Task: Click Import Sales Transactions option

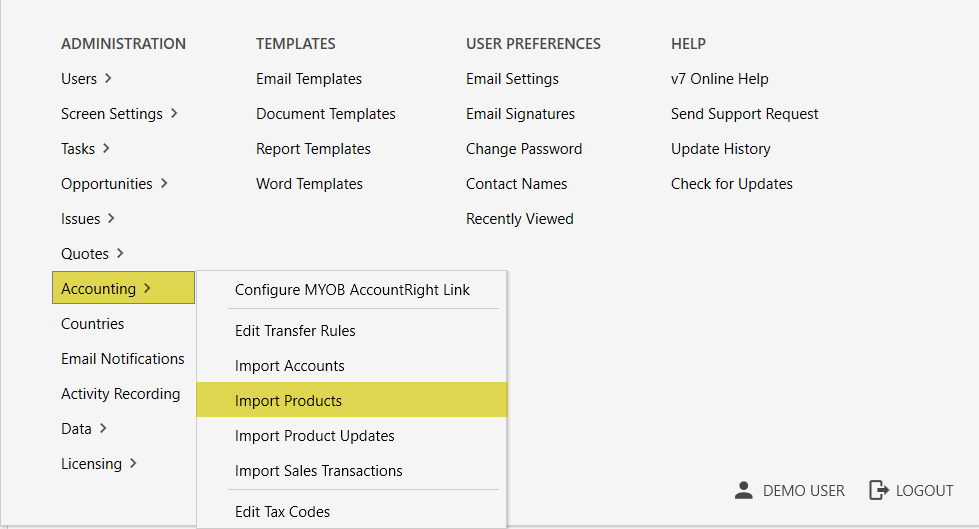Action: (318, 471)
